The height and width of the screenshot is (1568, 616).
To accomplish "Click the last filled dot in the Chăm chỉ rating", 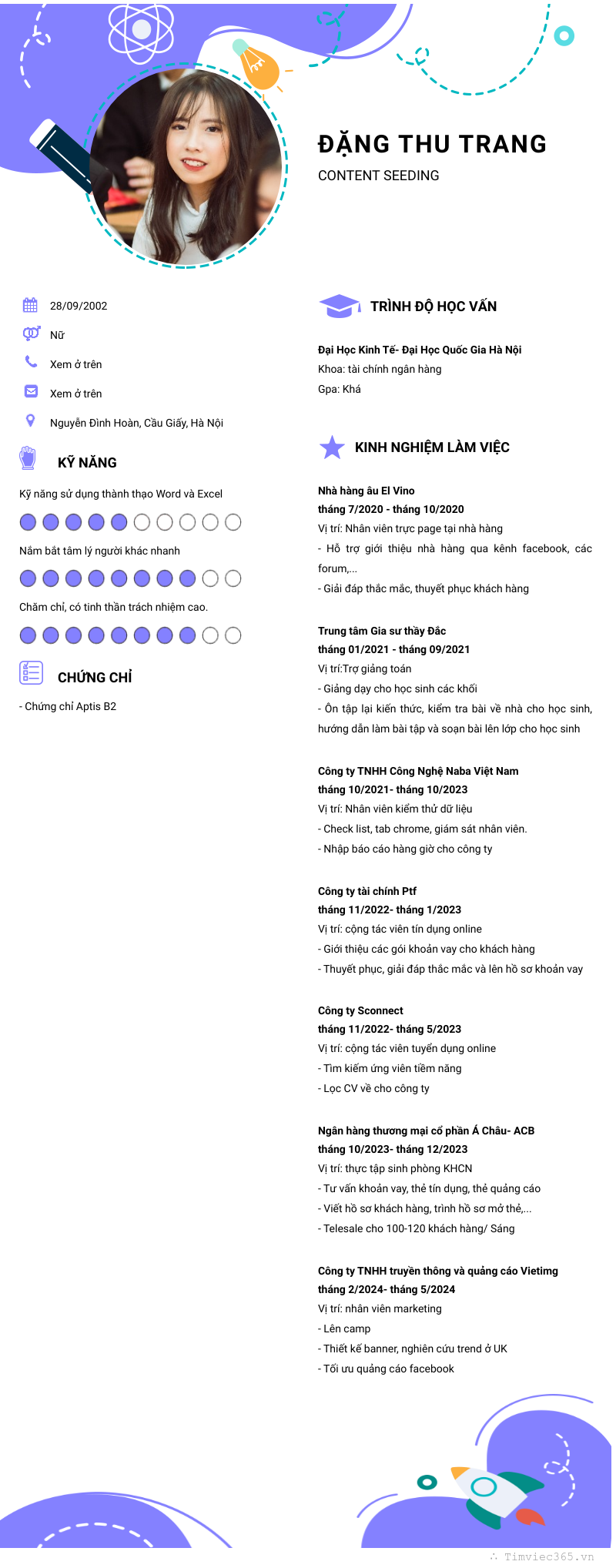I will pos(187,635).
